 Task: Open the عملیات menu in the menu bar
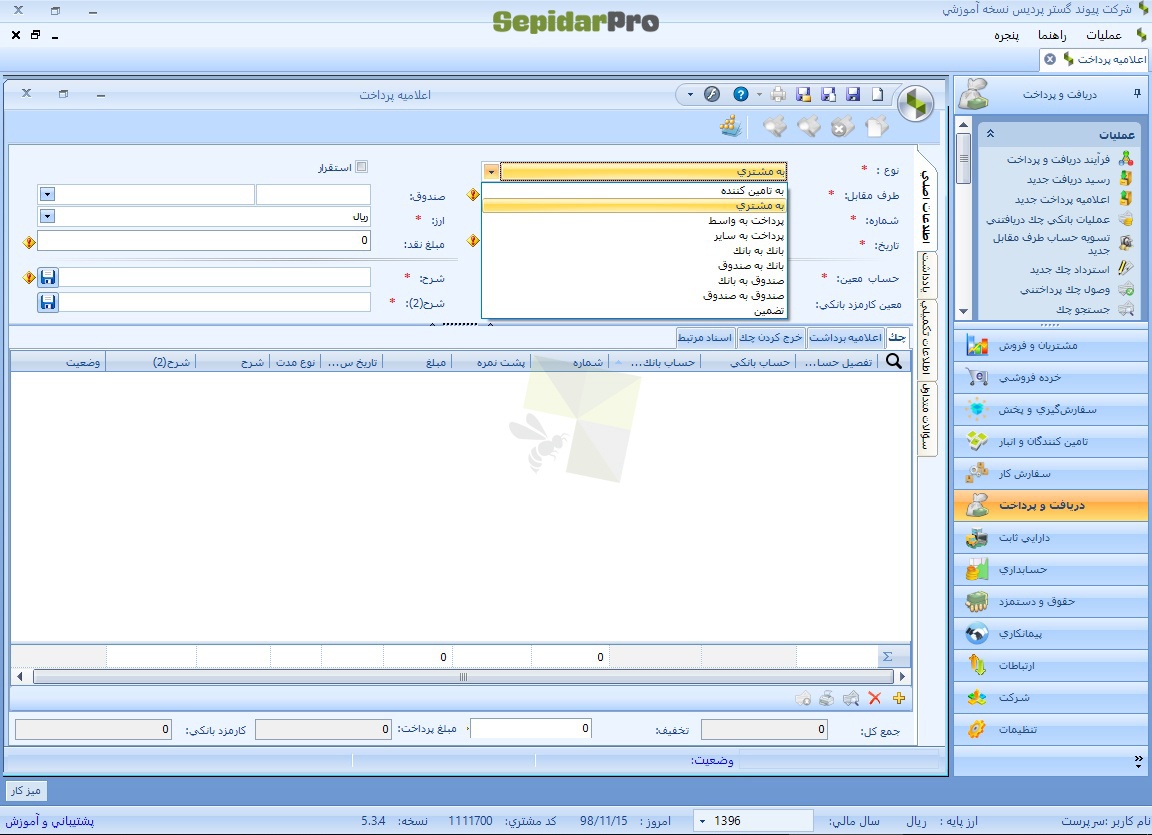click(x=1104, y=35)
